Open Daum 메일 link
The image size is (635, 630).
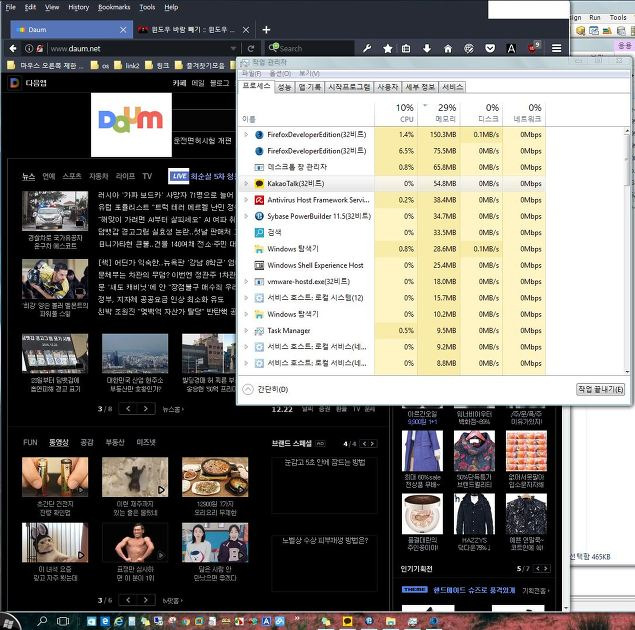(198, 83)
